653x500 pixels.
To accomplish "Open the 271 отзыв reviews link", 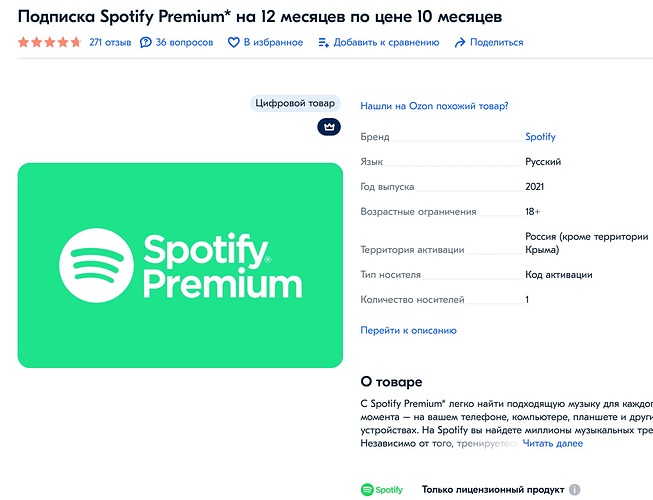I will (110, 42).
